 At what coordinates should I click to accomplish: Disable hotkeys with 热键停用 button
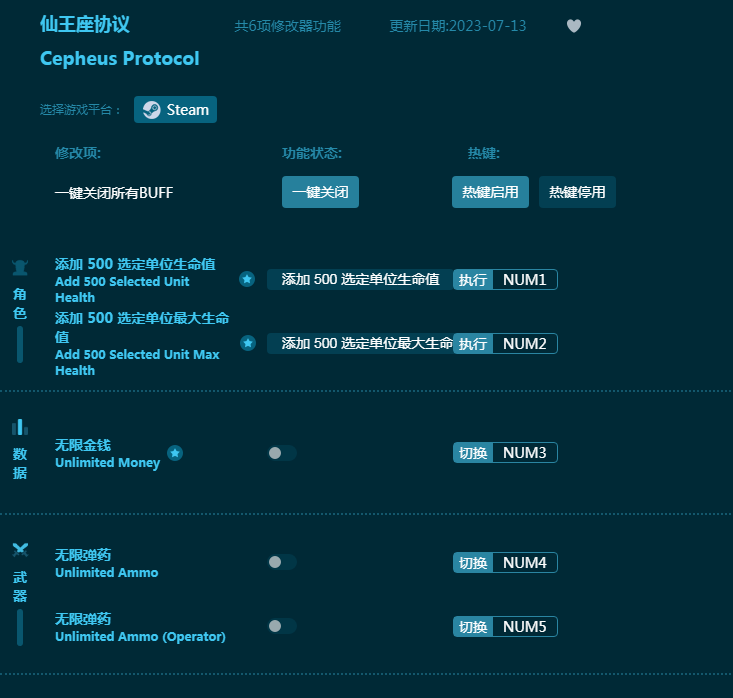click(577, 192)
